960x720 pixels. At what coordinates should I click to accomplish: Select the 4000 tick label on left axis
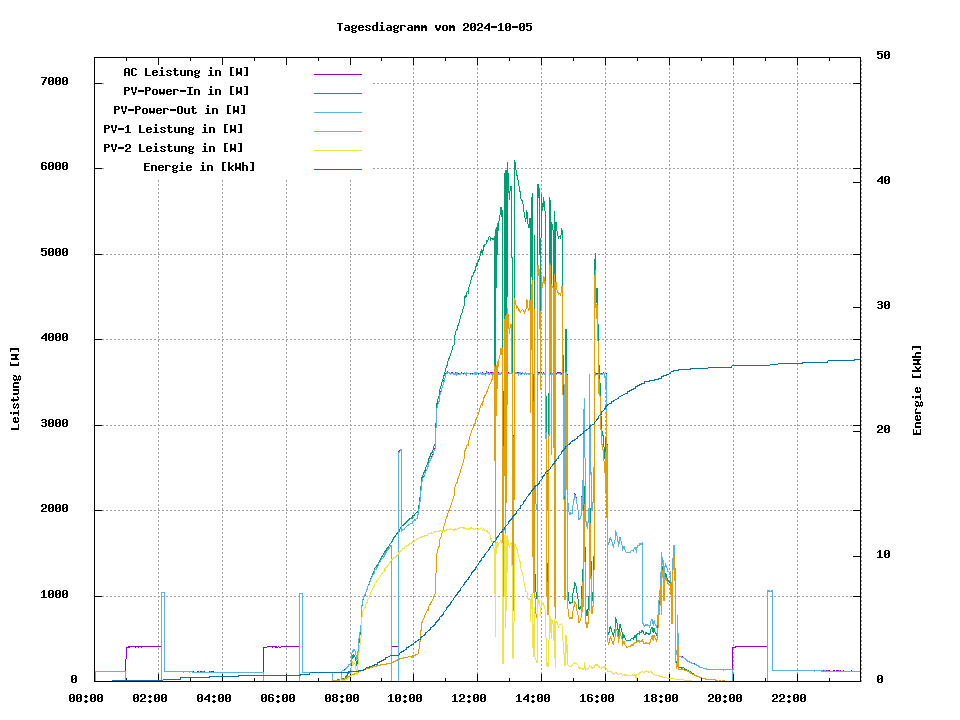[54, 339]
